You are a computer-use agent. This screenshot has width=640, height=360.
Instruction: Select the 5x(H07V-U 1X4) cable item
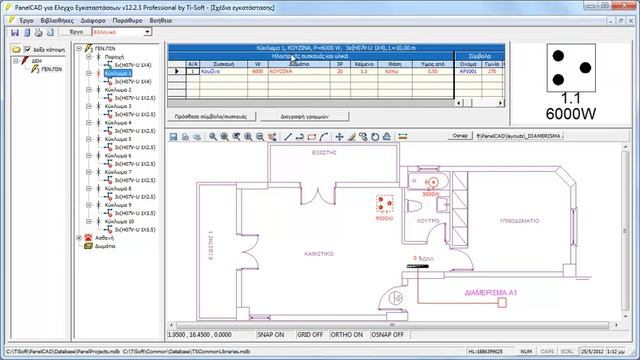pyautogui.click(x=133, y=65)
